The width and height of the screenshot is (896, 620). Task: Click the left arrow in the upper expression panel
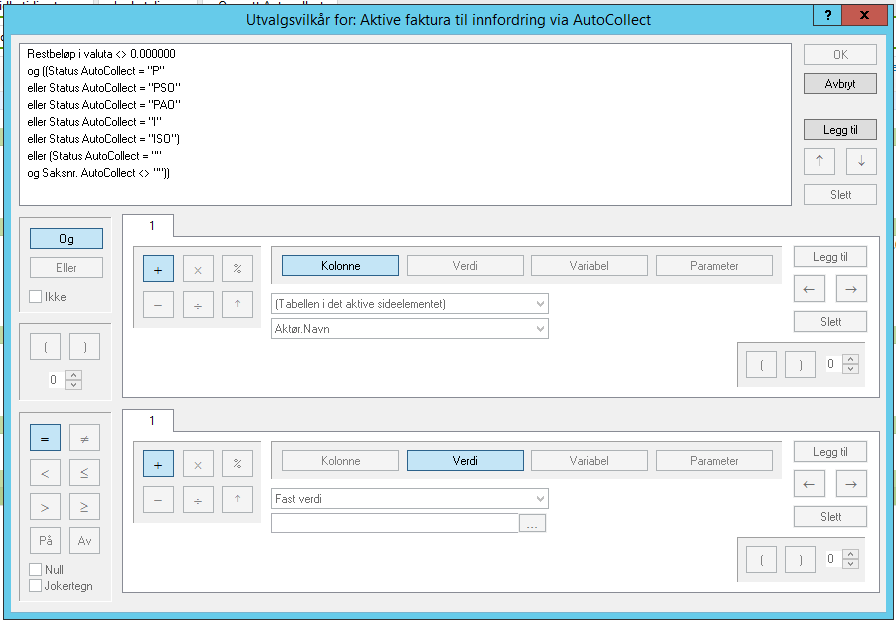pyautogui.click(x=809, y=289)
